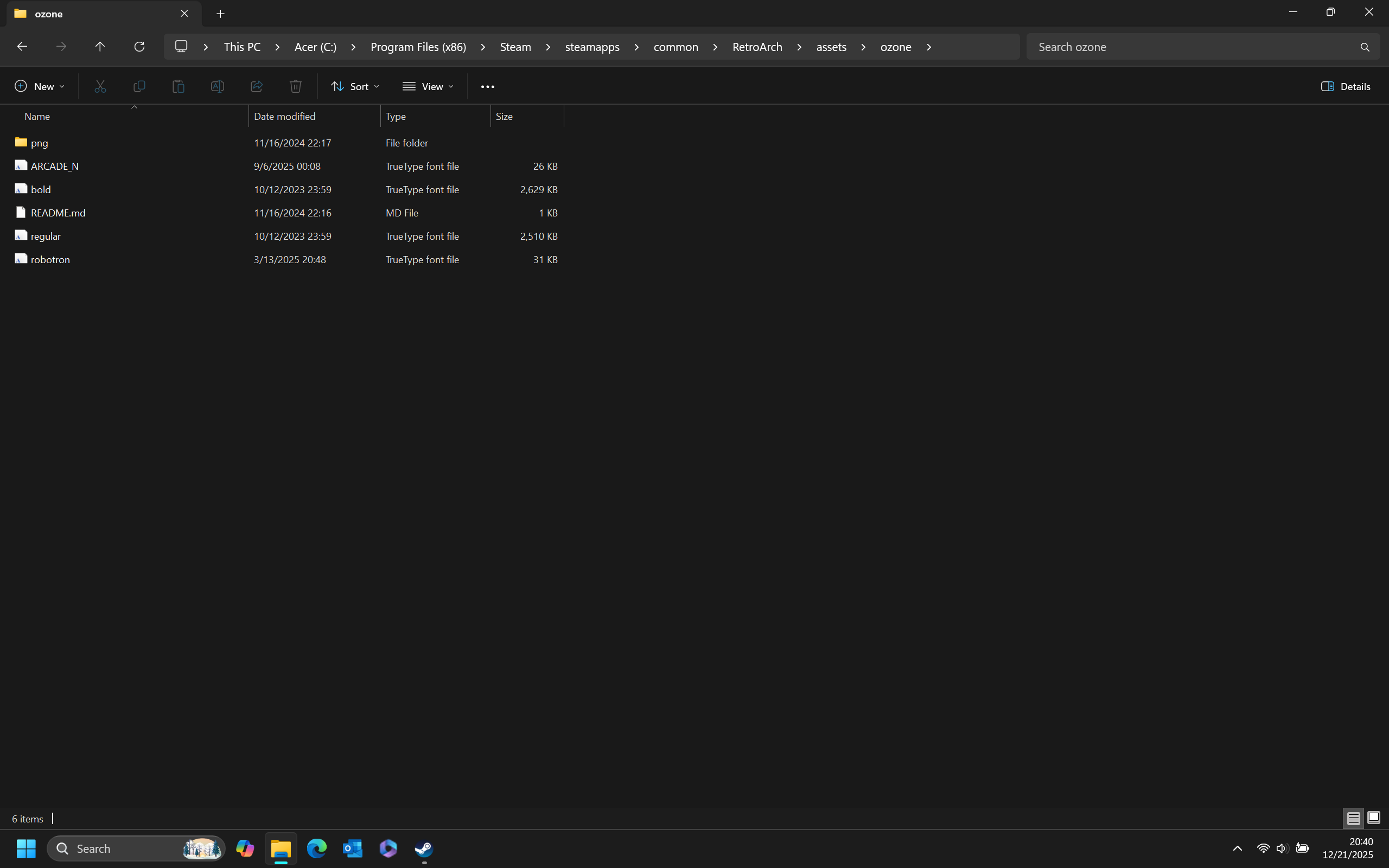Open Microsoft Edge from taskbar
The height and width of the screenshot is (868, 1389).
click(316, 848)
